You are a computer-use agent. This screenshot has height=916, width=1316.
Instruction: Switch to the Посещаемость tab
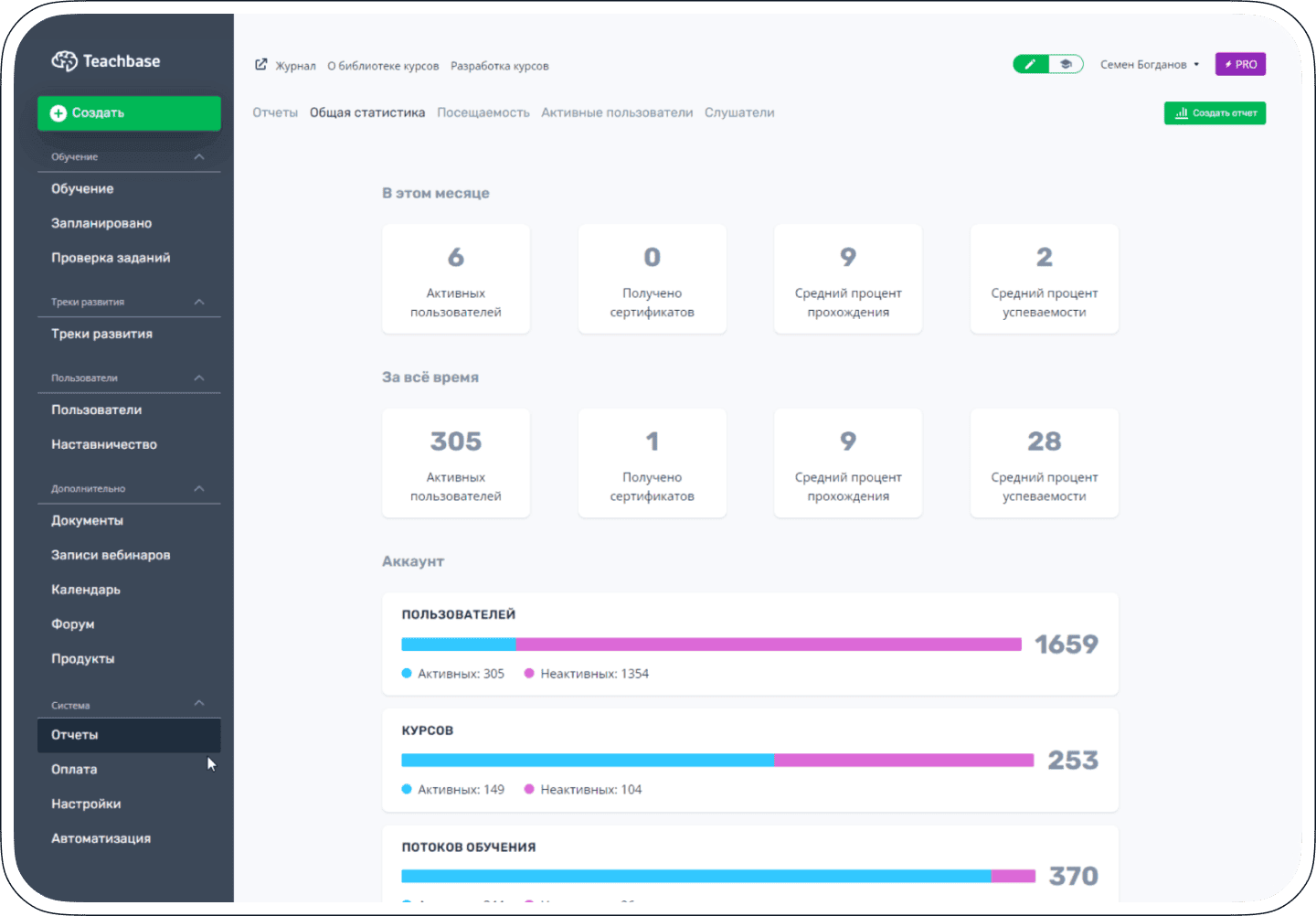pos(483,112)
